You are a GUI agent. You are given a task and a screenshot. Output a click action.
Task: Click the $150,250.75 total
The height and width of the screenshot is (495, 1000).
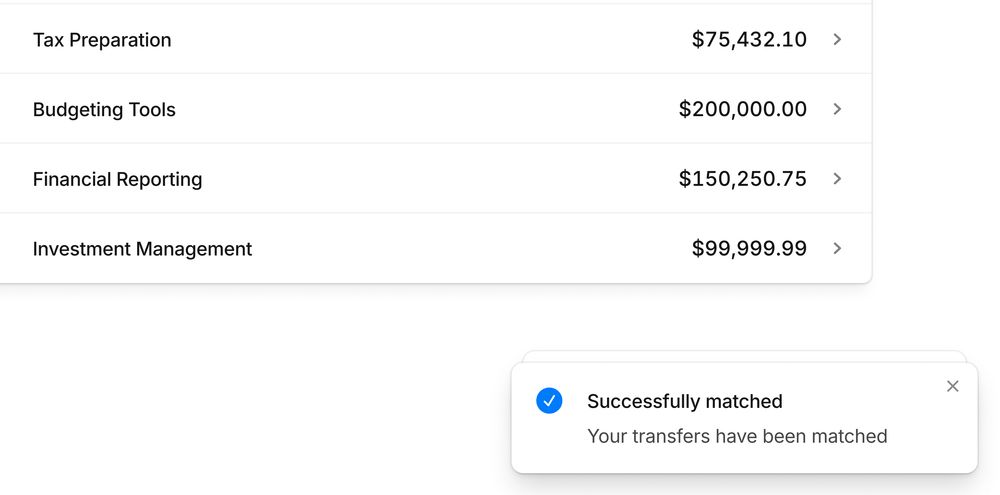coord(742,179)
